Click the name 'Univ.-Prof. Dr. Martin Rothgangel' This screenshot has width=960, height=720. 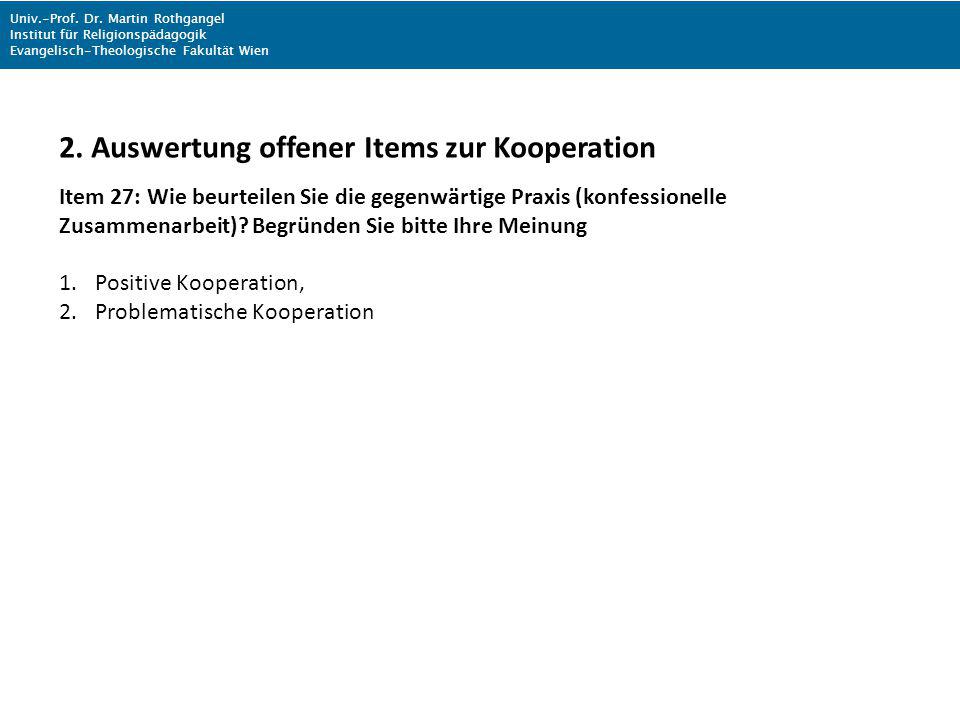pos(117,18)
